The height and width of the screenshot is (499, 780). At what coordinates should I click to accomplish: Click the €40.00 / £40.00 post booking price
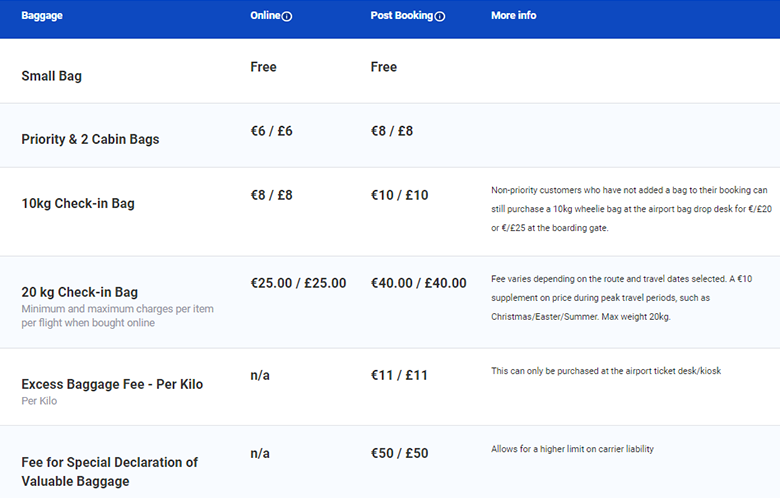click(418, 283)
